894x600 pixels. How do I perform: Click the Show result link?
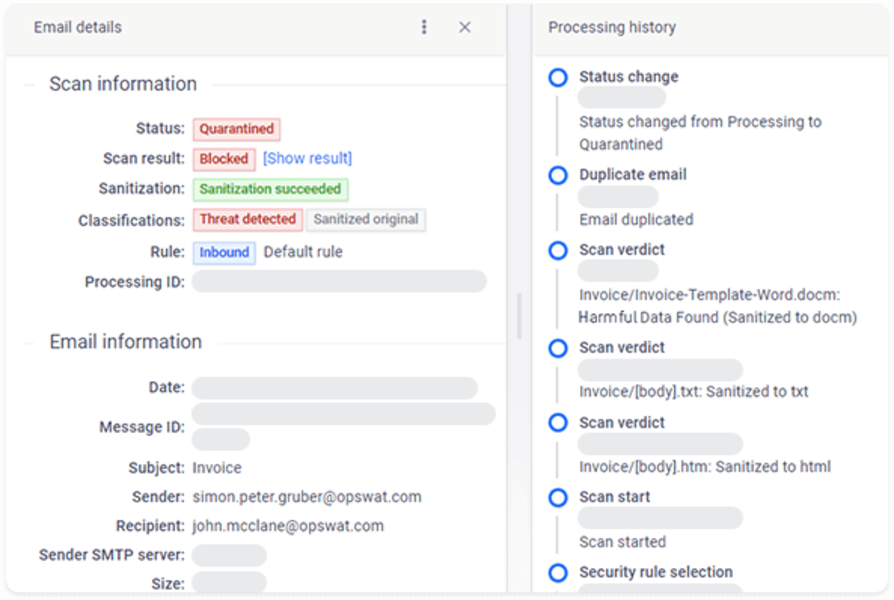click(x=307, y=158)
